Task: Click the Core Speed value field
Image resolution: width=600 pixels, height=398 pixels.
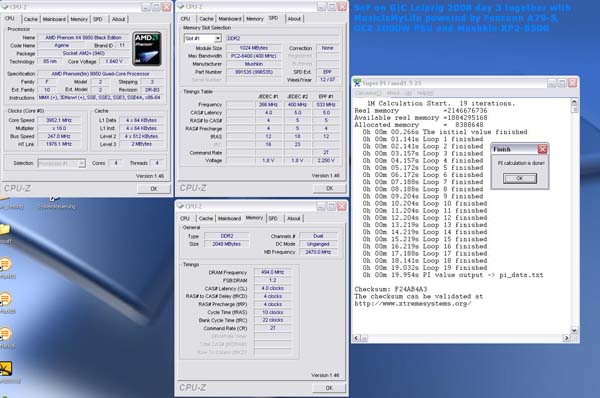Action: (59, 120)
